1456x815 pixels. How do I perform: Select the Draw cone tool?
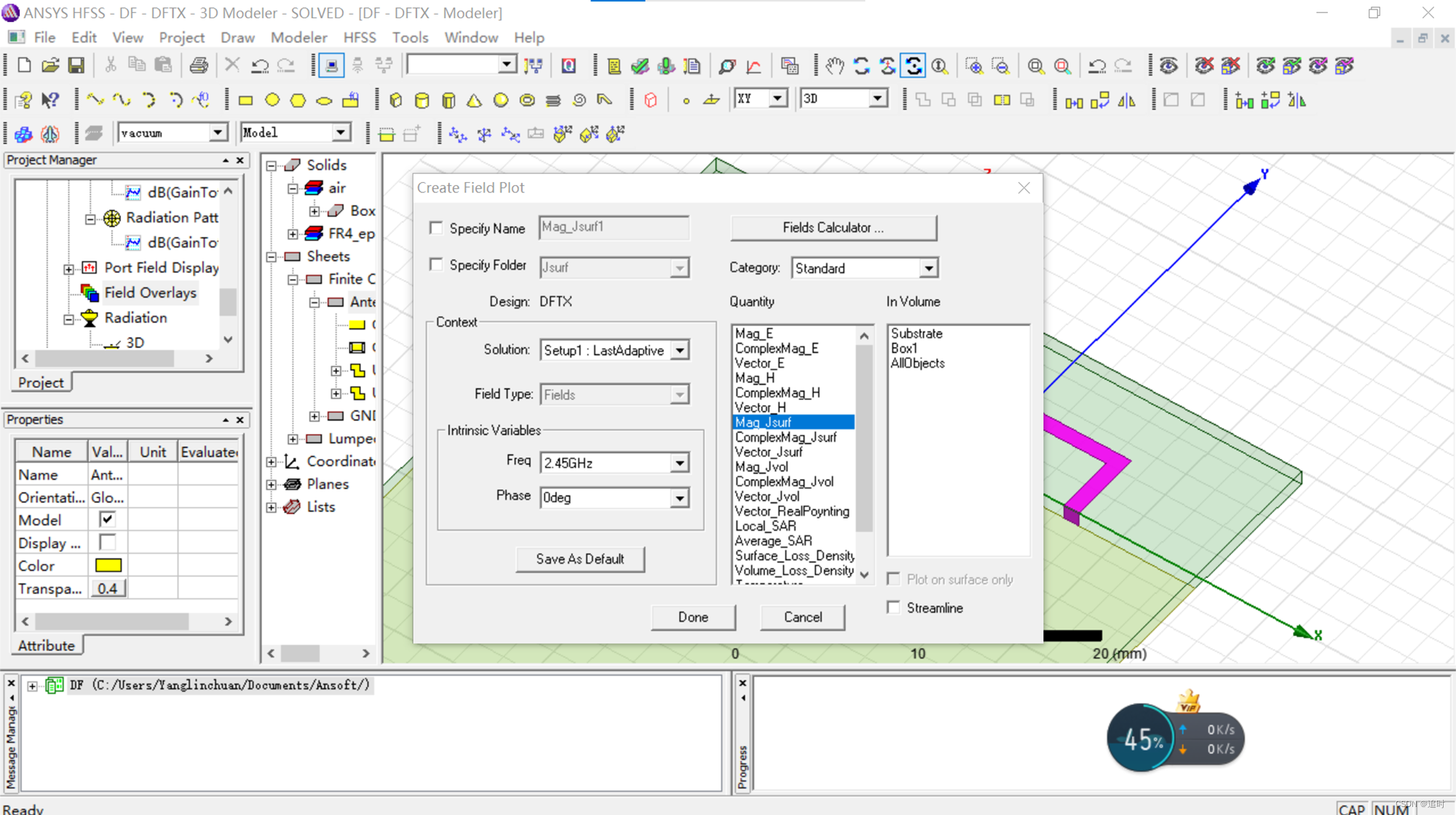pyautogui.click(x=474, y=100)
